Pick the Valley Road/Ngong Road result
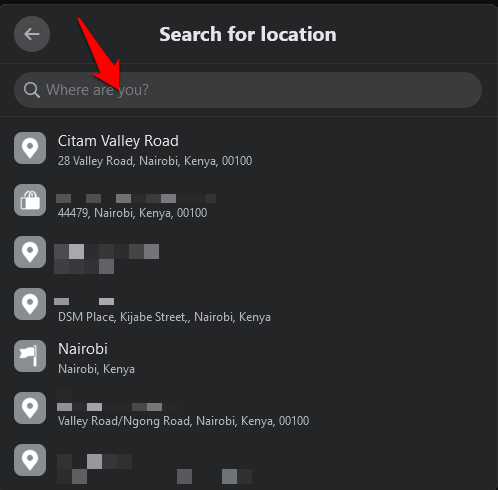 tap(249, 408)
